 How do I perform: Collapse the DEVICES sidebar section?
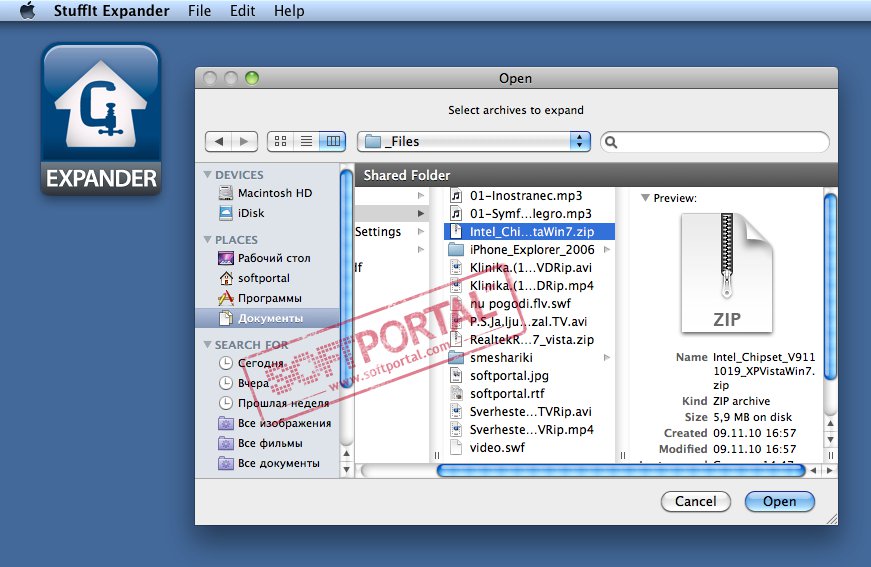208,174
